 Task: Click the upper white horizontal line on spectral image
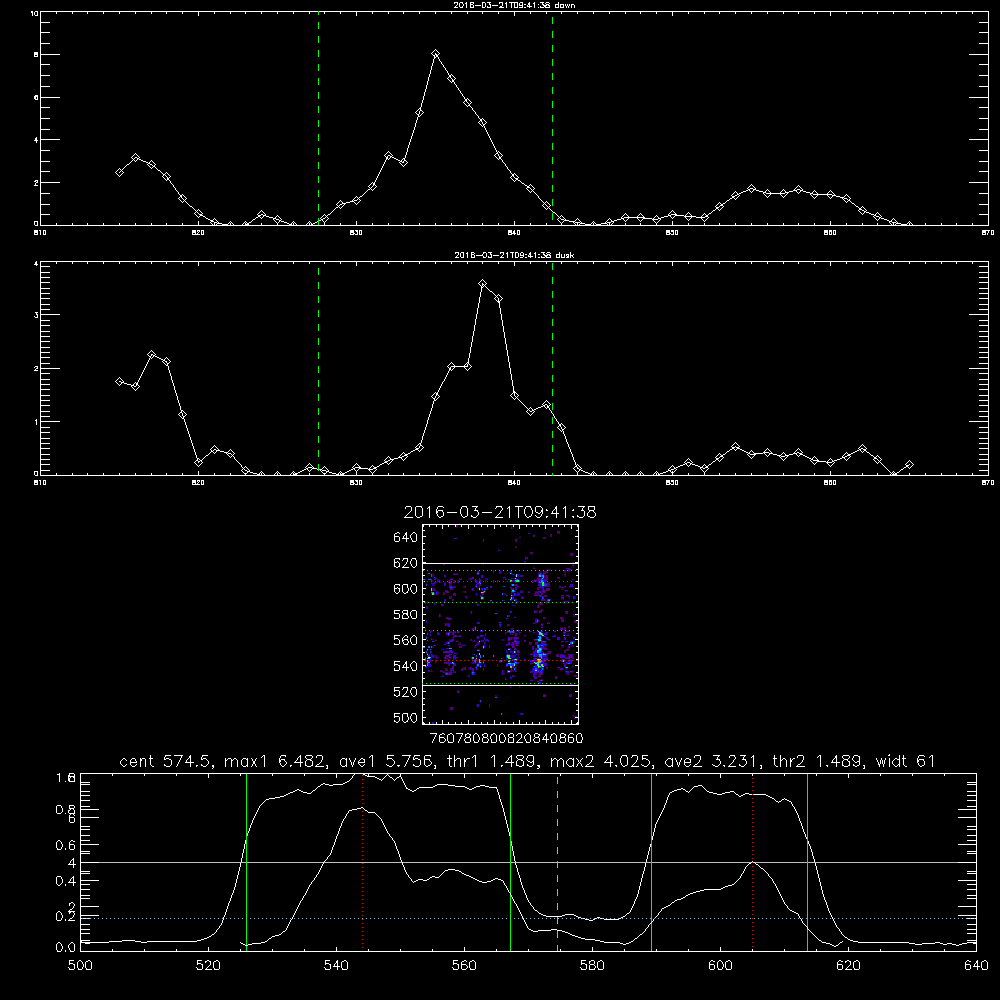[501, 564]
